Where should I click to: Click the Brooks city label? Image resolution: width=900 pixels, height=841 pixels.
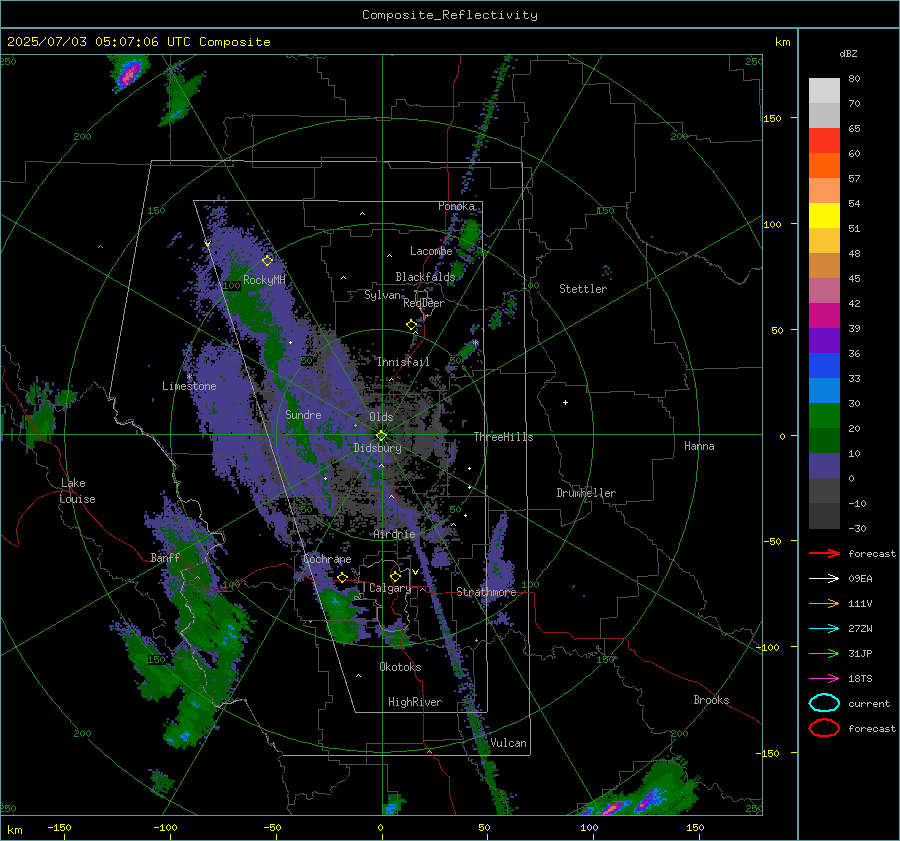[x=711, y=700]
